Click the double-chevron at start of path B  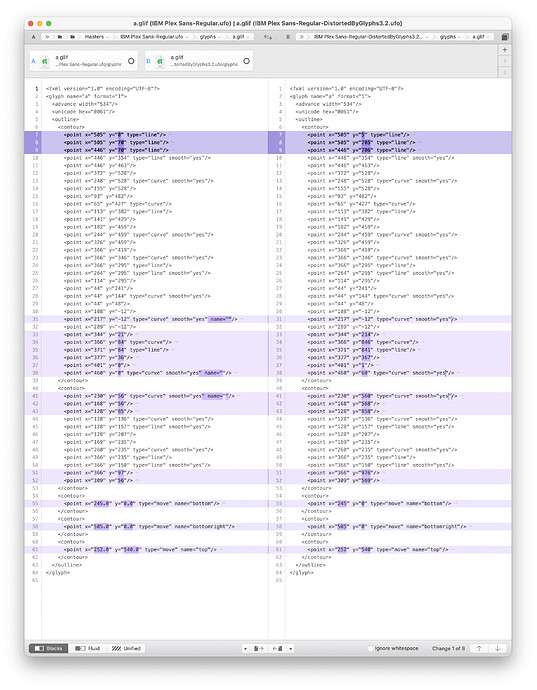tap(302, 37)
